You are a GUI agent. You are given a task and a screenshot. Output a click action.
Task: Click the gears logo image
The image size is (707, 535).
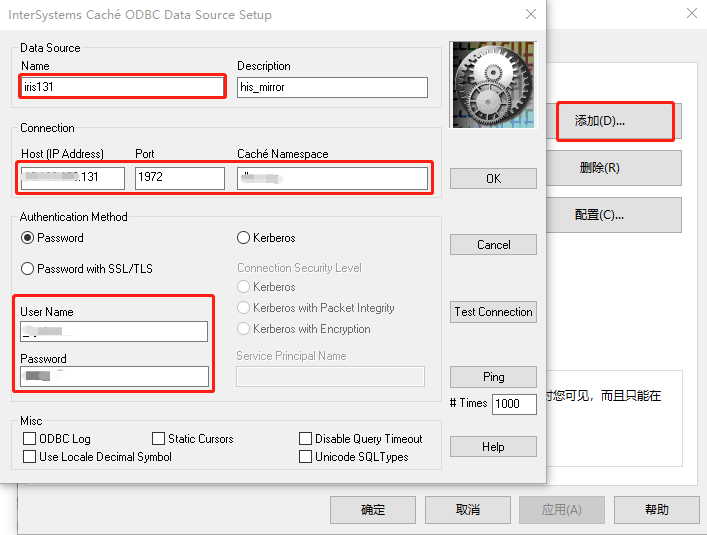492,84
